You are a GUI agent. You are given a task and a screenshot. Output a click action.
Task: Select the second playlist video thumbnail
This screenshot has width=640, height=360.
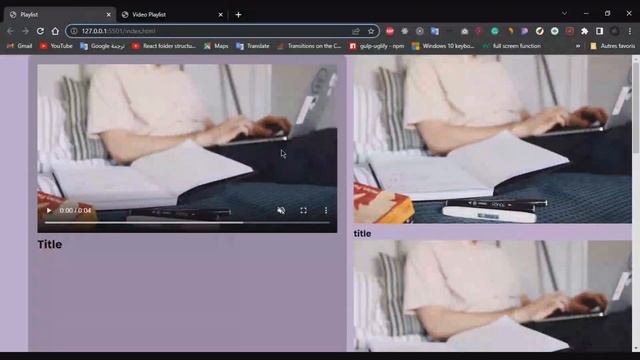coord(492,296)
